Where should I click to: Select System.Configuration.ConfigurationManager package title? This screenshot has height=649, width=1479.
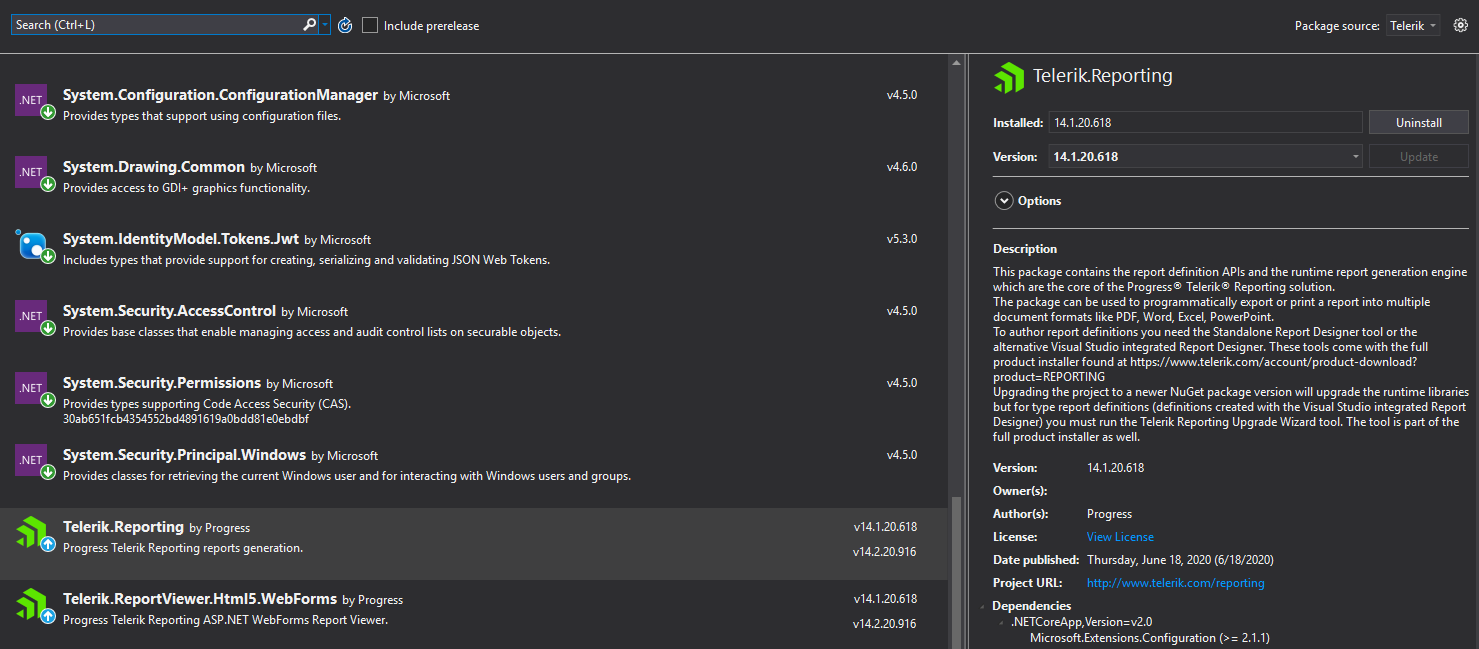tap(220, 95)
